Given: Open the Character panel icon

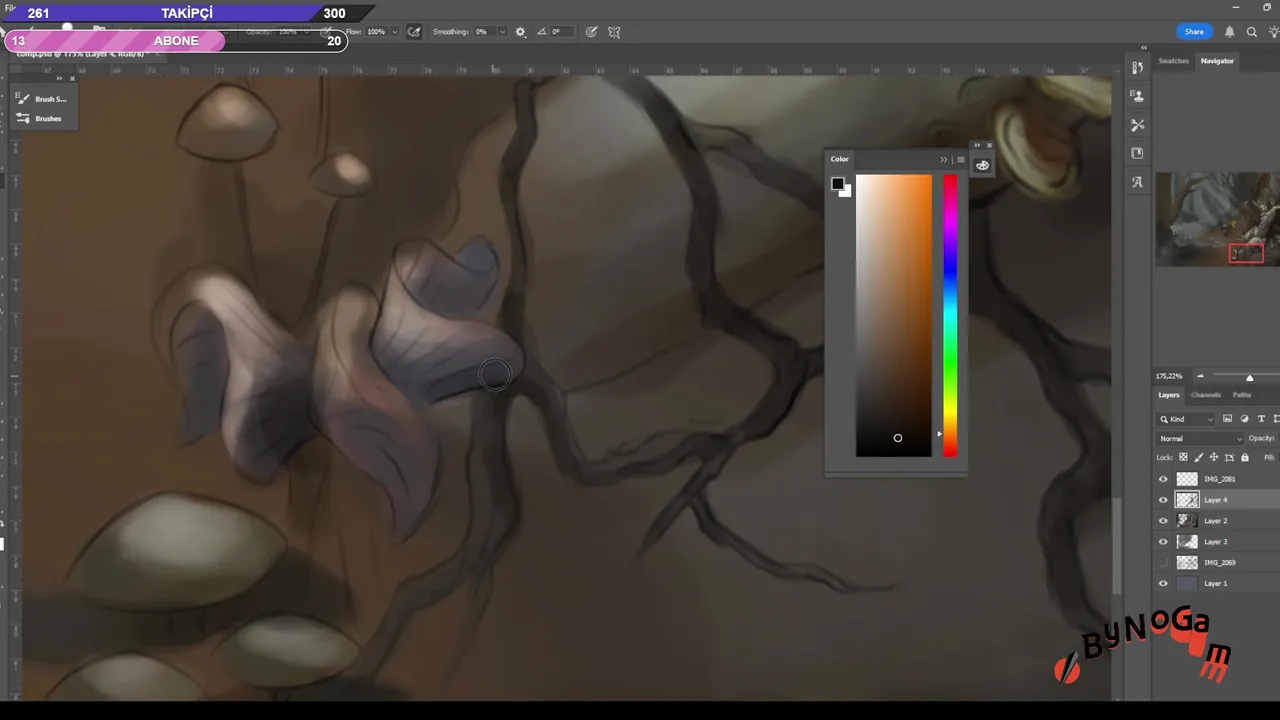Looking at the screenshot, I should click(x=1137, y=182).
